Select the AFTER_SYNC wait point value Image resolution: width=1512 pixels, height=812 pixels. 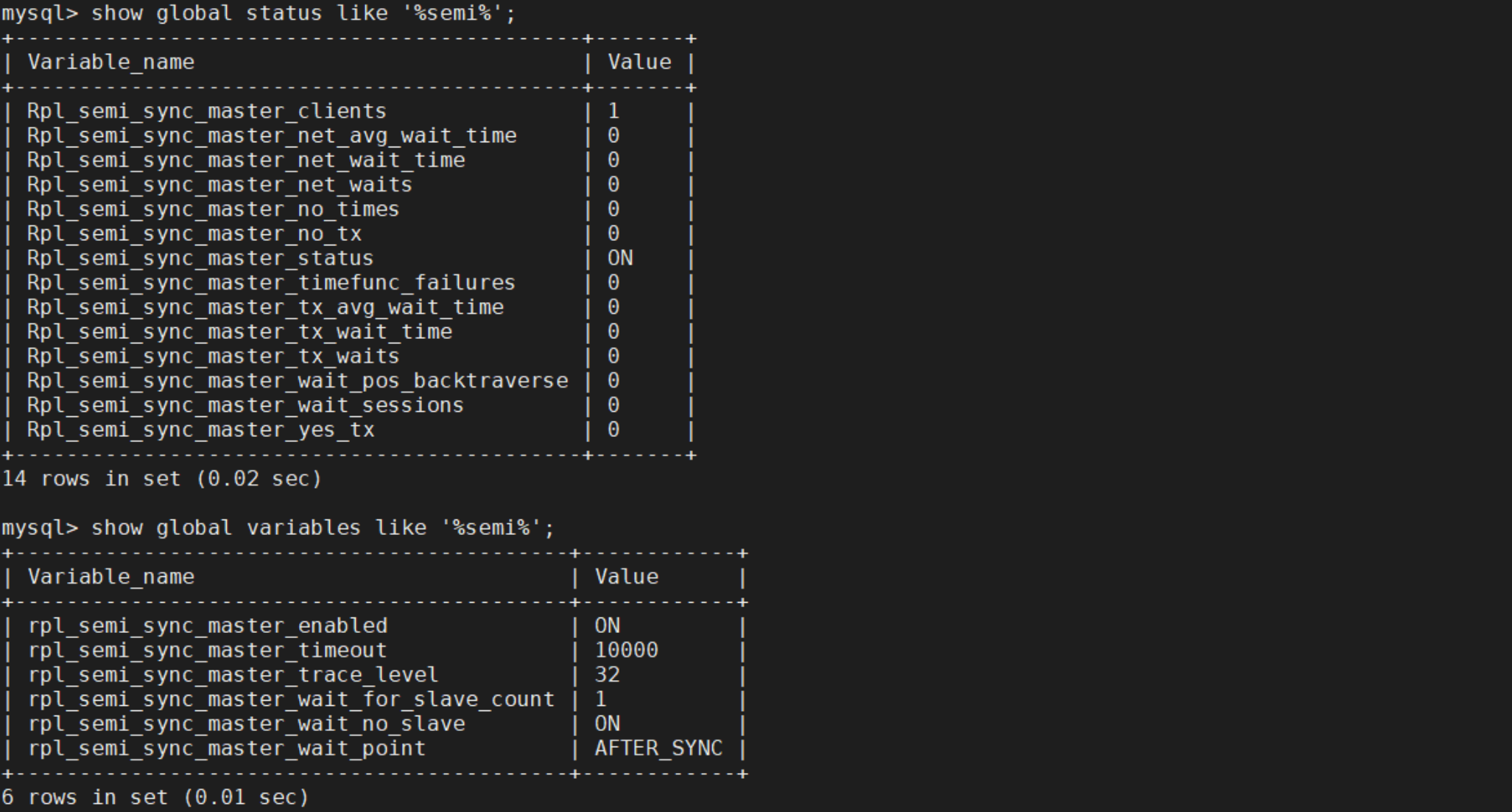[658, 748]
